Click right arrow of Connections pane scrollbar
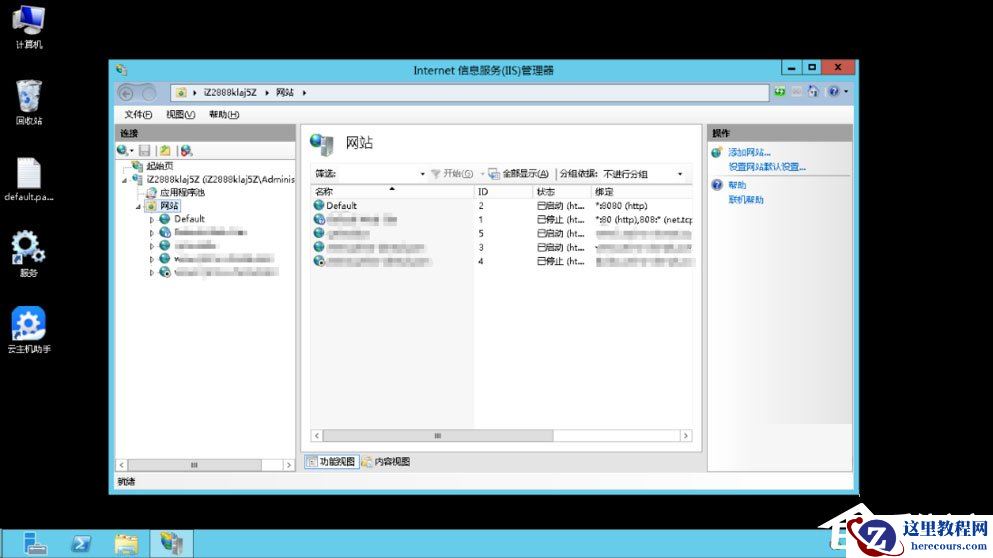This screenshot has width=993, height=558. click(289, 465)
